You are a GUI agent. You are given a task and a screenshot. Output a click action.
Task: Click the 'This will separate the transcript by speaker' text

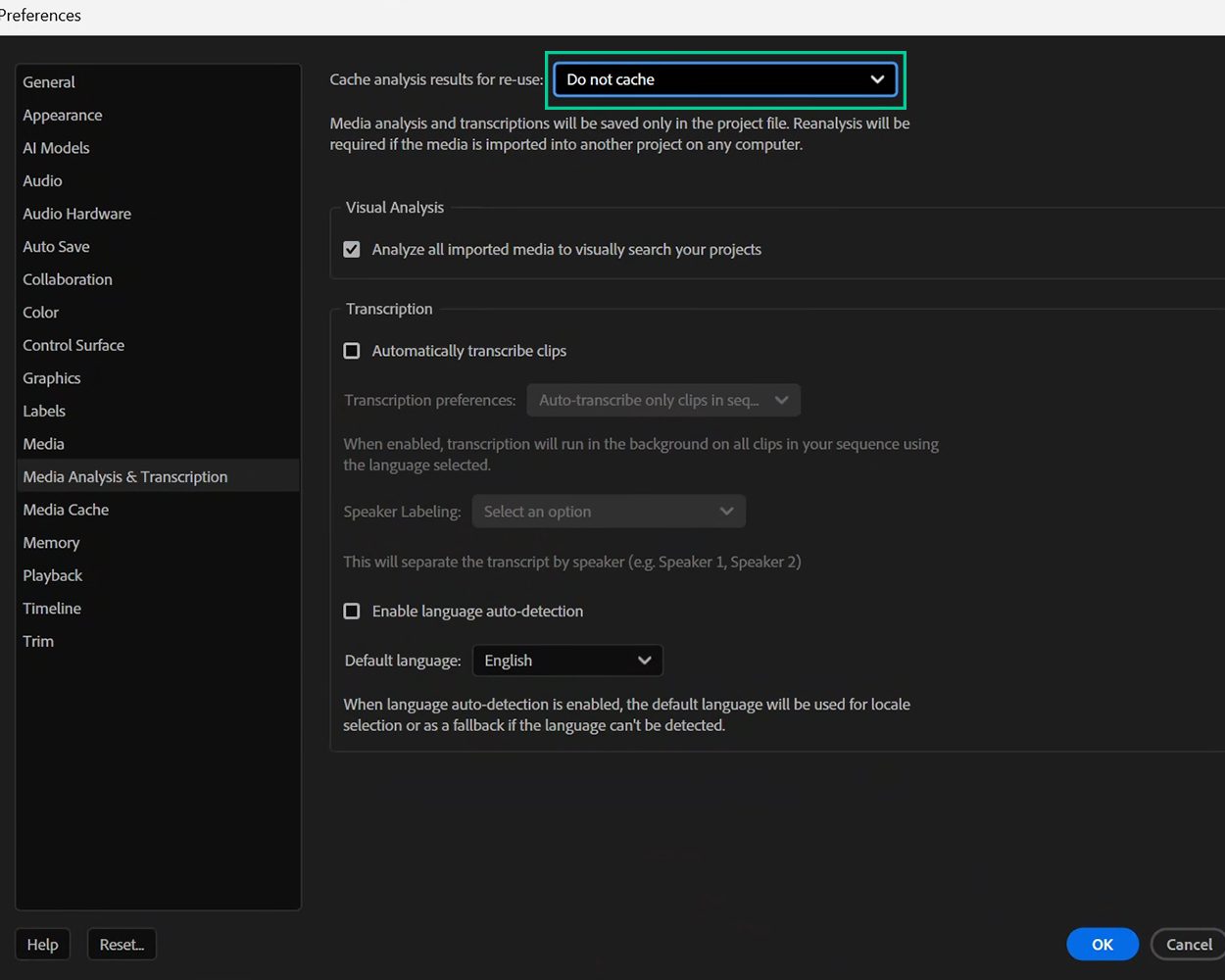click(572, 563)
